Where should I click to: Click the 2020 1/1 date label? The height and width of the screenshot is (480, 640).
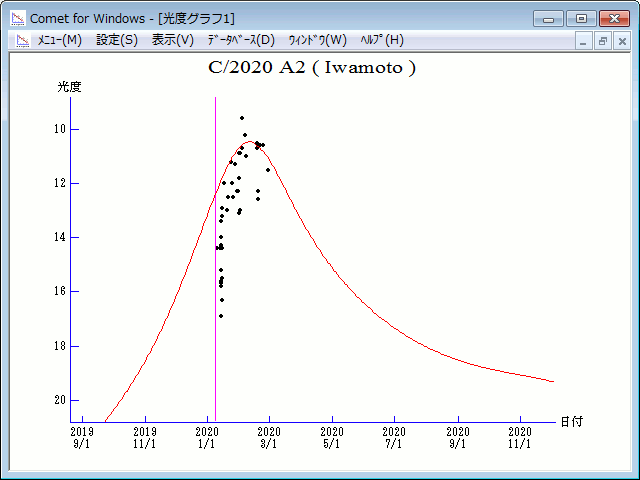[207, 438]
